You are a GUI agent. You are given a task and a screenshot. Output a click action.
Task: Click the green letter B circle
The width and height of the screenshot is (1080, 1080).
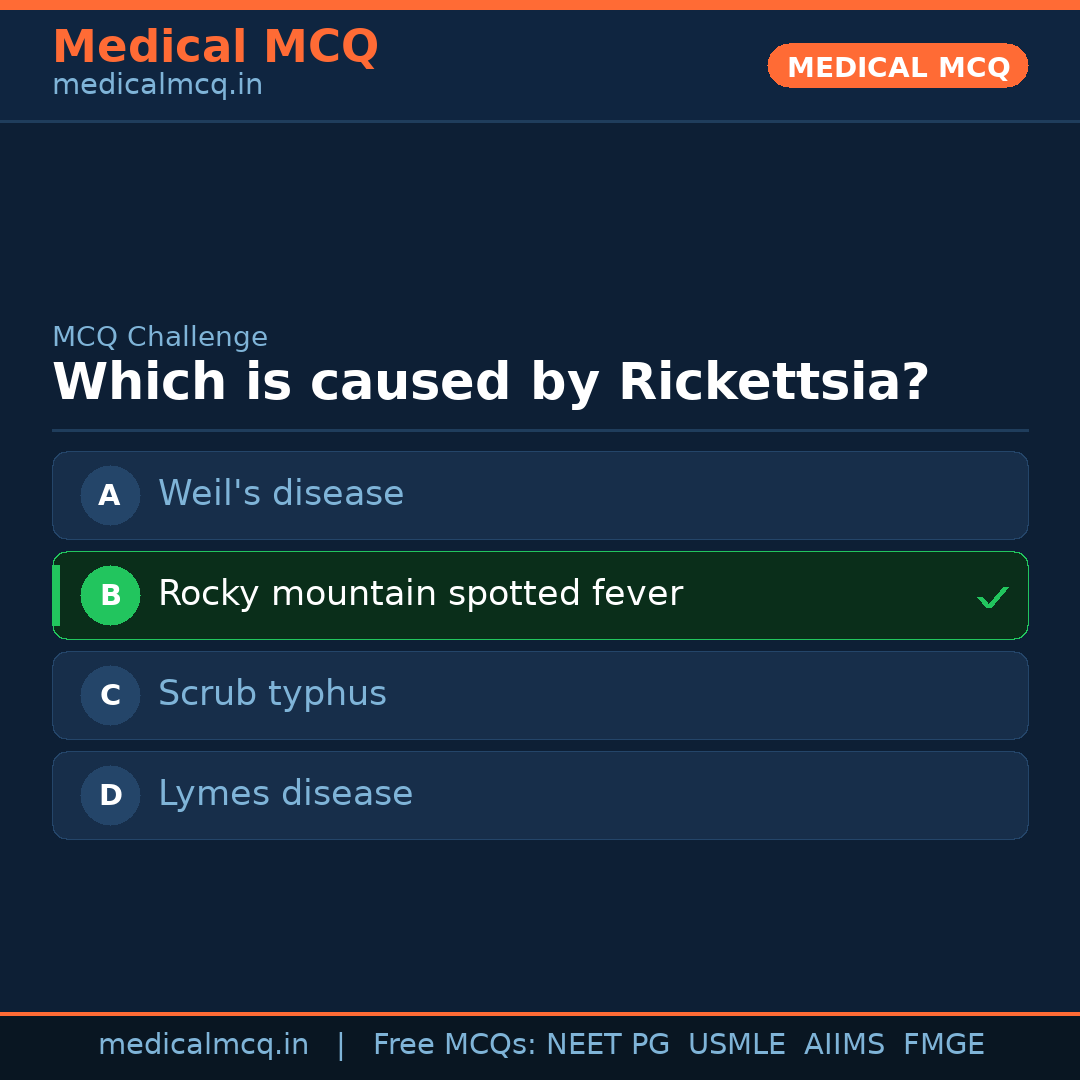click(110, 595)
